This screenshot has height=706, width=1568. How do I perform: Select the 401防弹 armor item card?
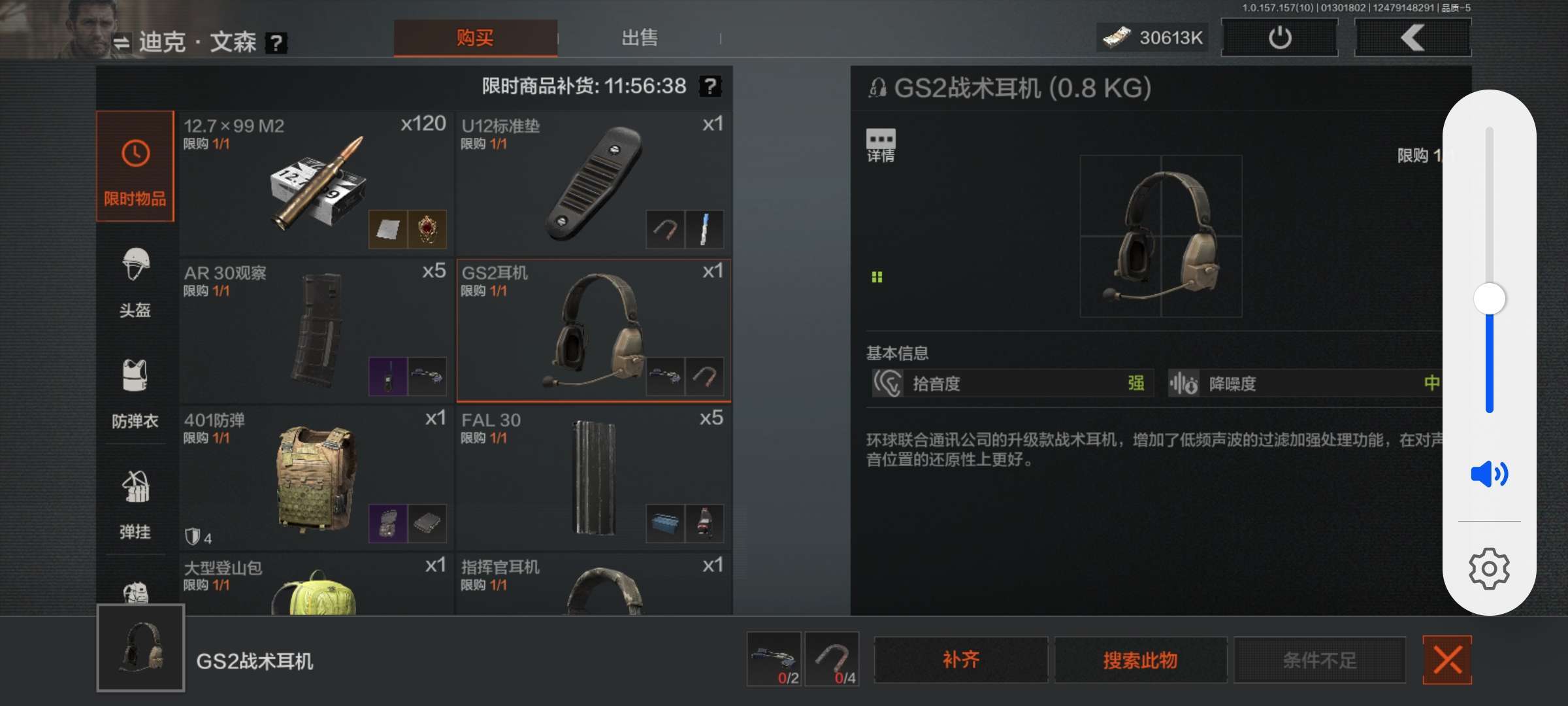click(316, 478)
